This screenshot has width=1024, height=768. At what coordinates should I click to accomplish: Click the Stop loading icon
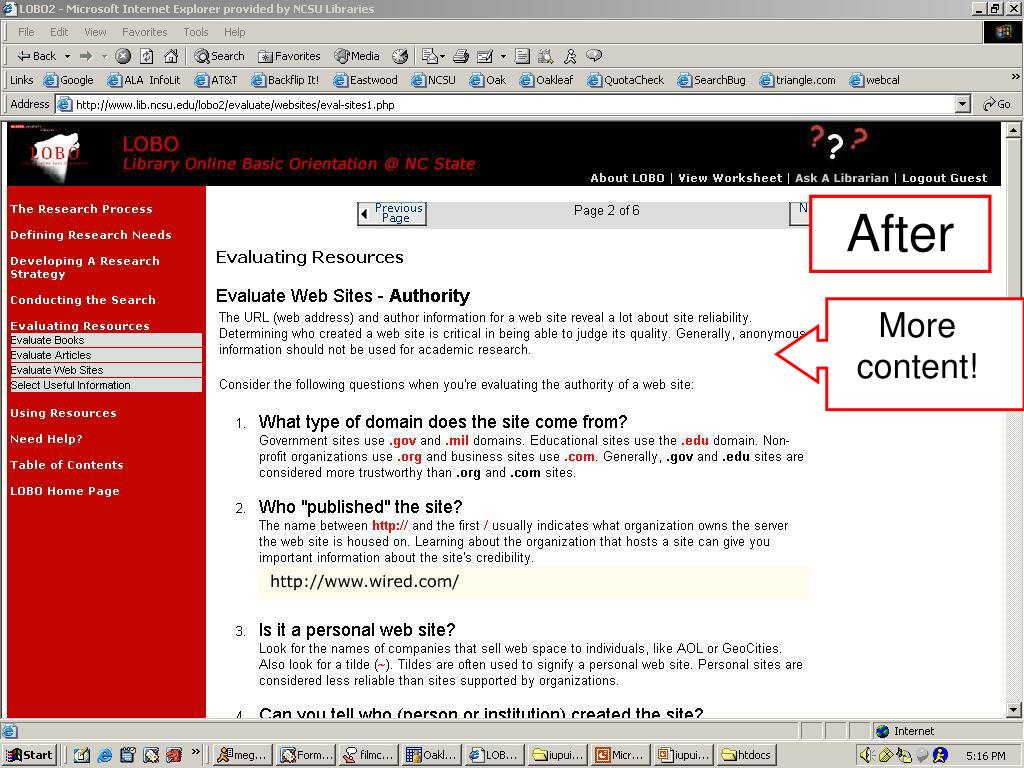(x=123, y=56)
